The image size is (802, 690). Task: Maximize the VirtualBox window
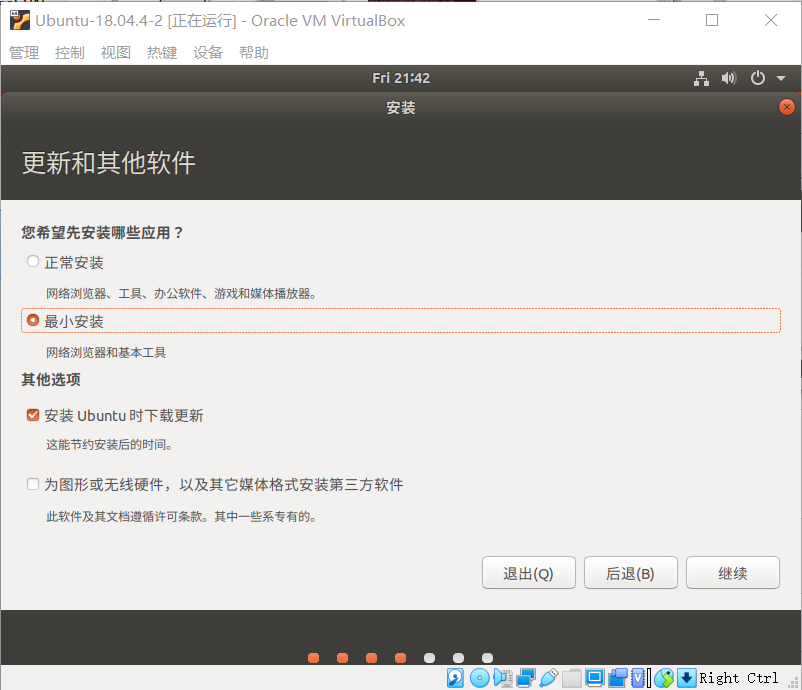[712, 20]
